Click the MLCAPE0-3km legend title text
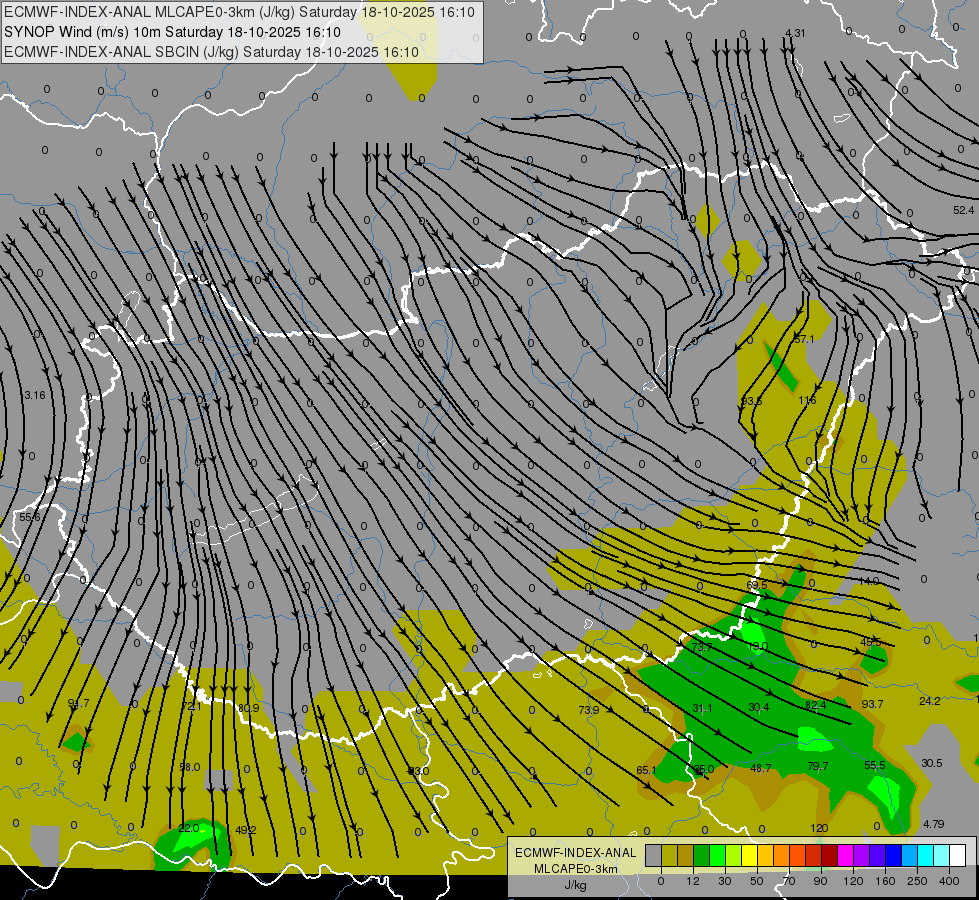 click(x=576, y=869)
